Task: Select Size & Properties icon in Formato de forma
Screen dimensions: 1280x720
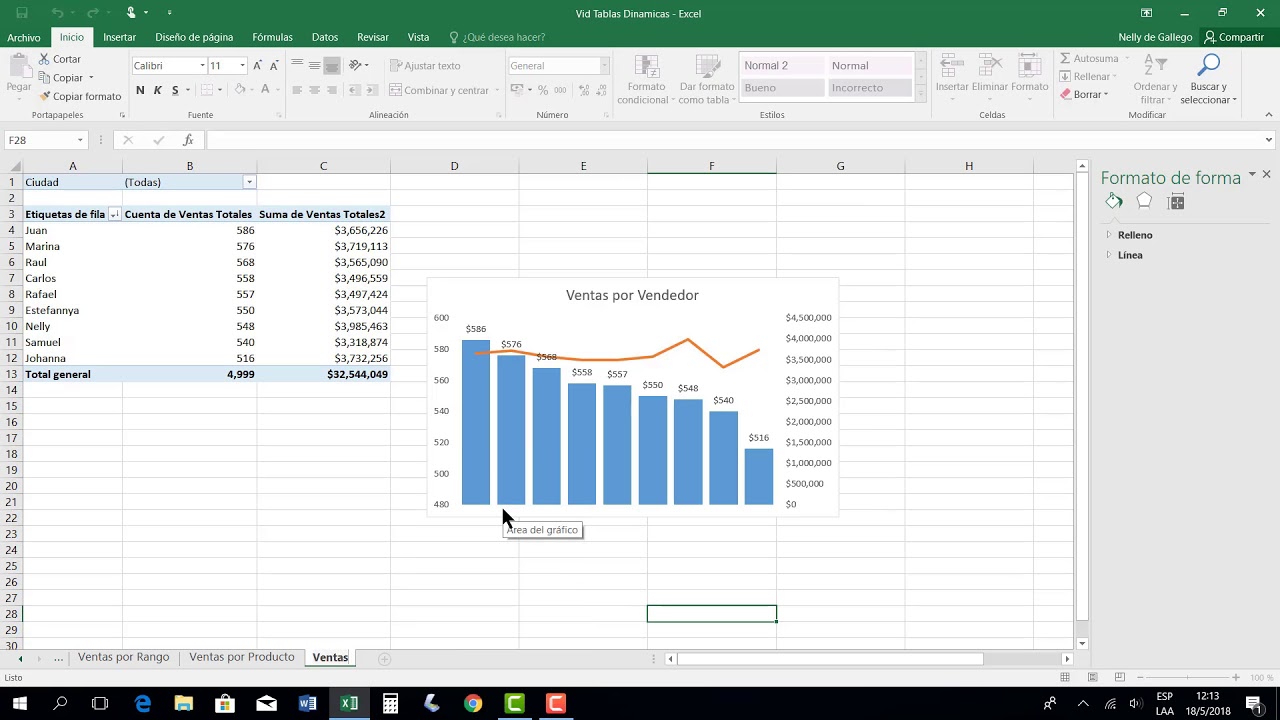Action: click(1176, 202)
